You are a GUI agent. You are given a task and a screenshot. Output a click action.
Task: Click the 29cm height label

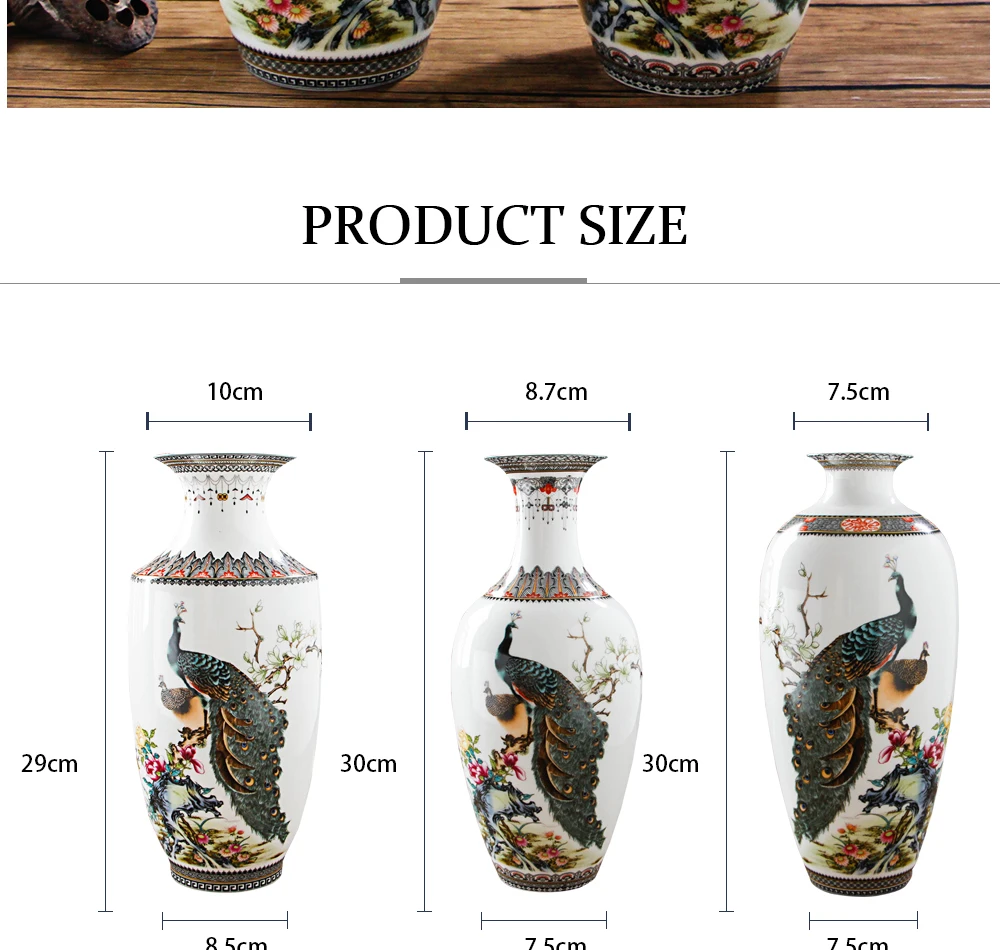point(49,763)
